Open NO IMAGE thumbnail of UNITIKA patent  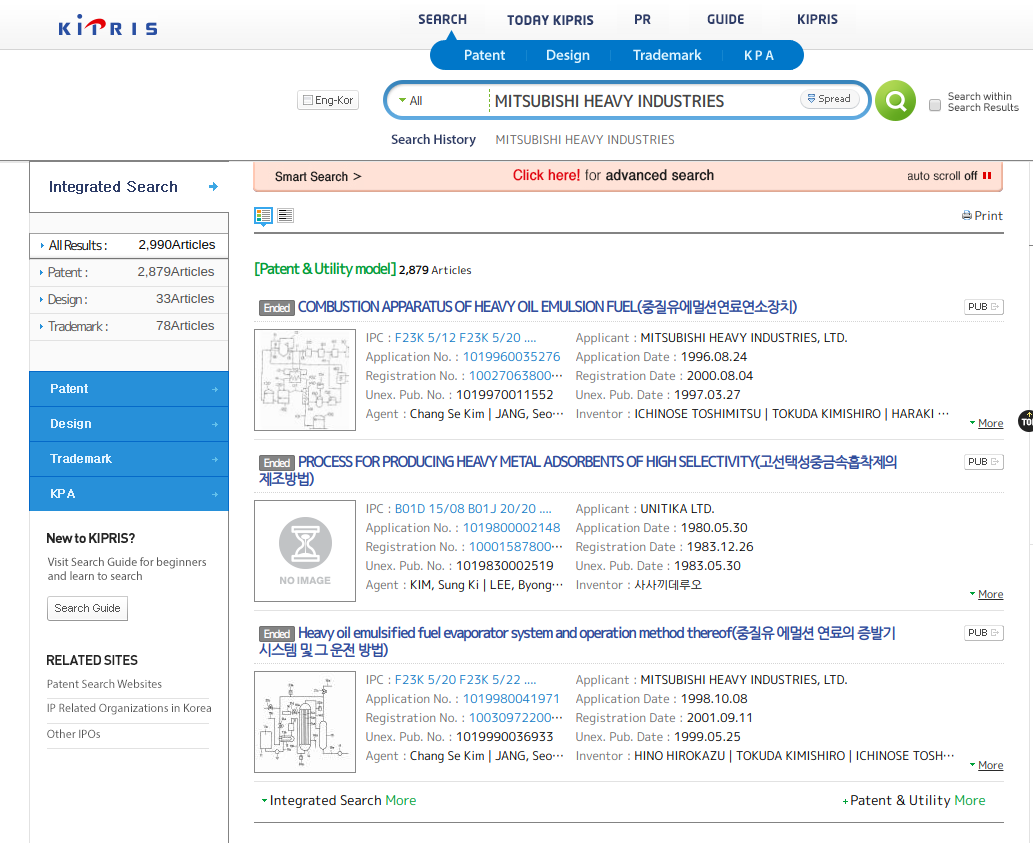[x=305, y=551]
